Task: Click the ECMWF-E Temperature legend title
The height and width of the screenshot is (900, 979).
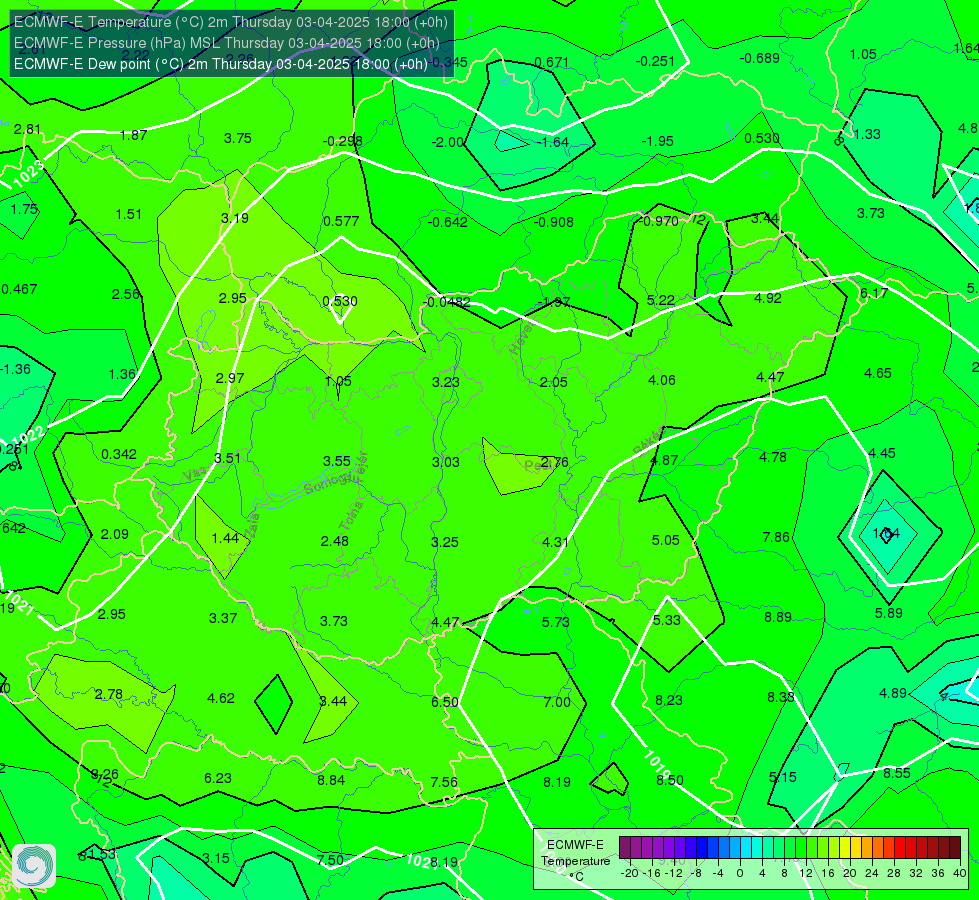Action: (x=576, y=861)
